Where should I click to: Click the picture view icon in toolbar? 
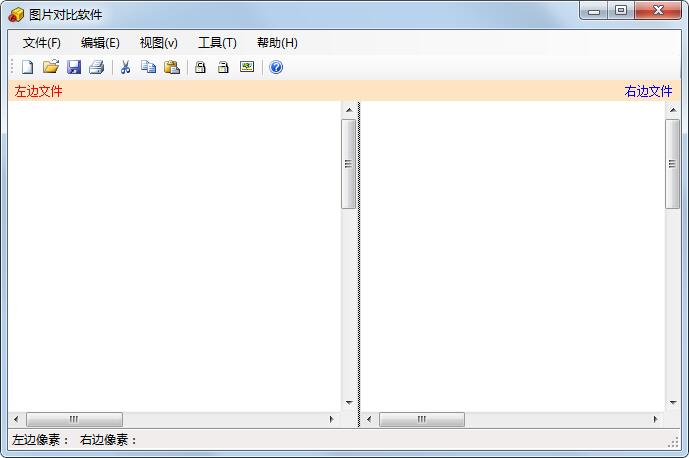click(x=247, y=67)
